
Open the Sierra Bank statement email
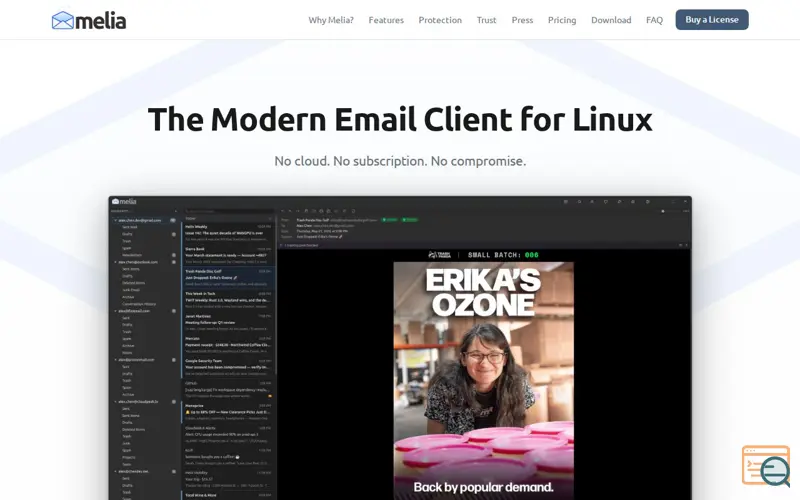click(228, 255)
